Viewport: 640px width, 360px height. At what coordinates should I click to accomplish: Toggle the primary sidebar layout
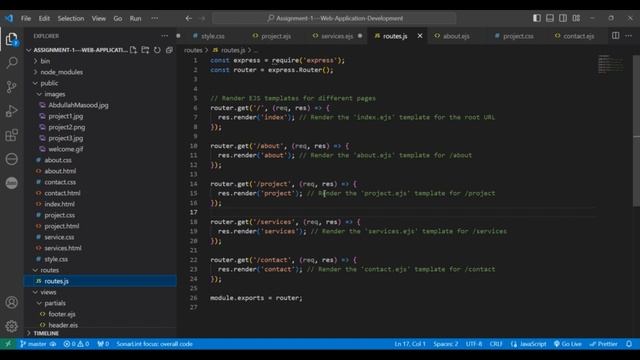[537, 18]
